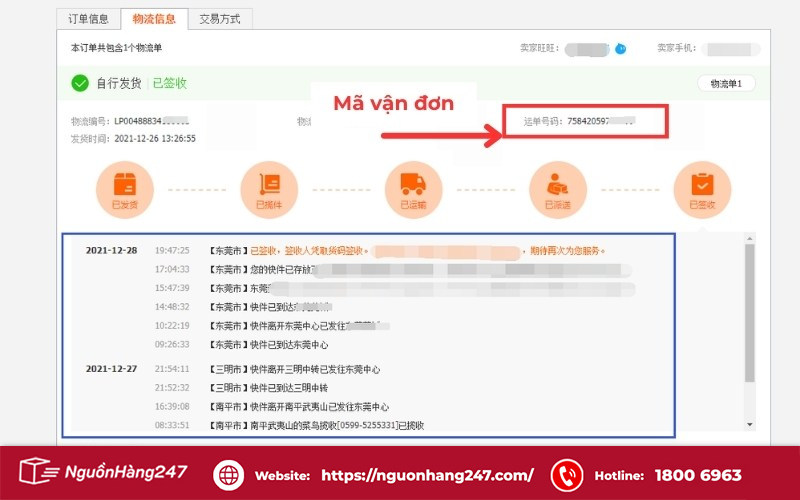Click the 卖家手机 label

click(677, 48)
